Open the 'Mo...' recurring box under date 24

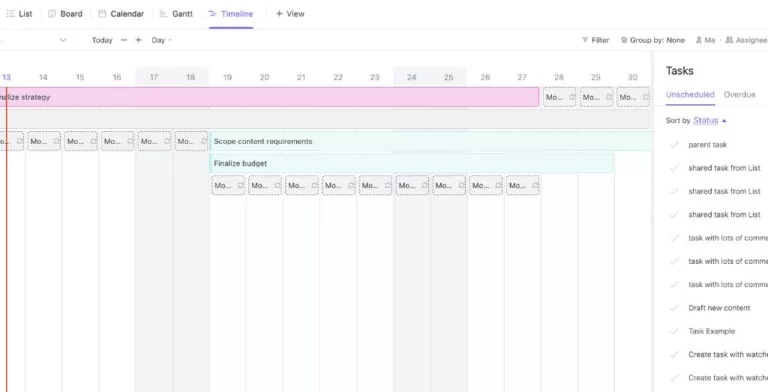pos(412,185)
